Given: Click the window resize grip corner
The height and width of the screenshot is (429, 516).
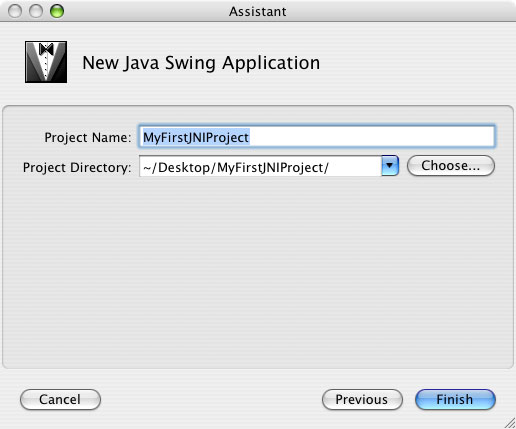Looking at the screenshot, I should (510, 423).
